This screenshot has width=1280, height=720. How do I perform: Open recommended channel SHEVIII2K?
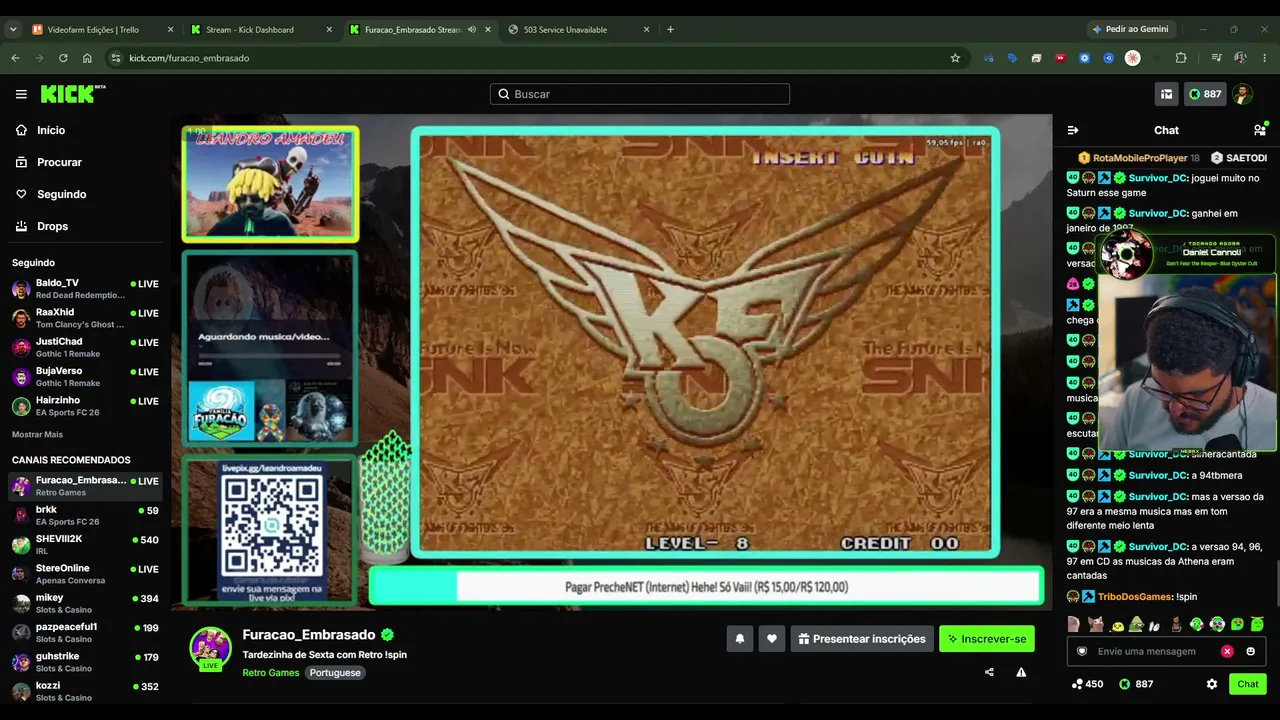point(85,544)
